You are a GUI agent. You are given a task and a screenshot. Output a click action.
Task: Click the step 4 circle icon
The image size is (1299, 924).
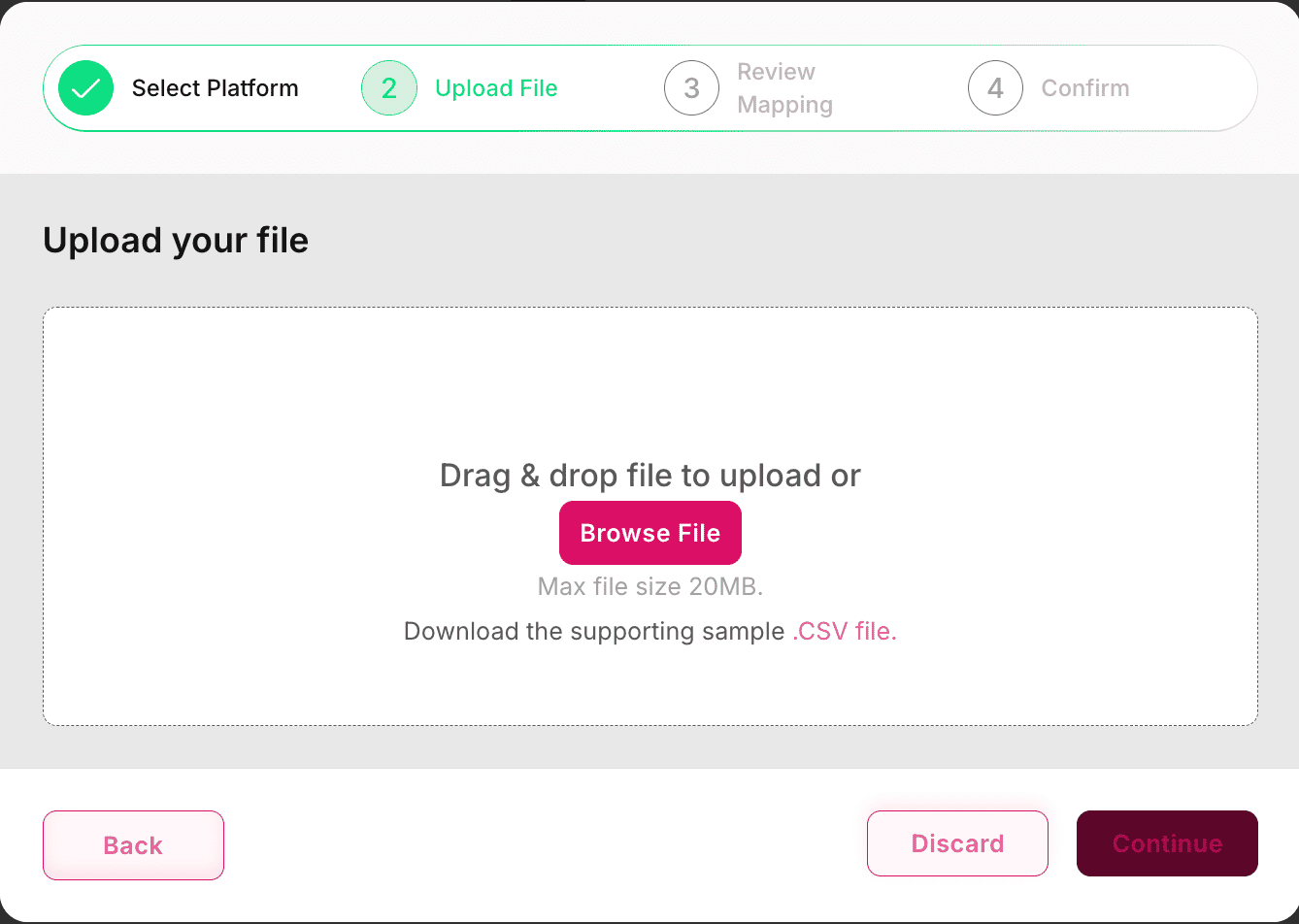point(995,88)
